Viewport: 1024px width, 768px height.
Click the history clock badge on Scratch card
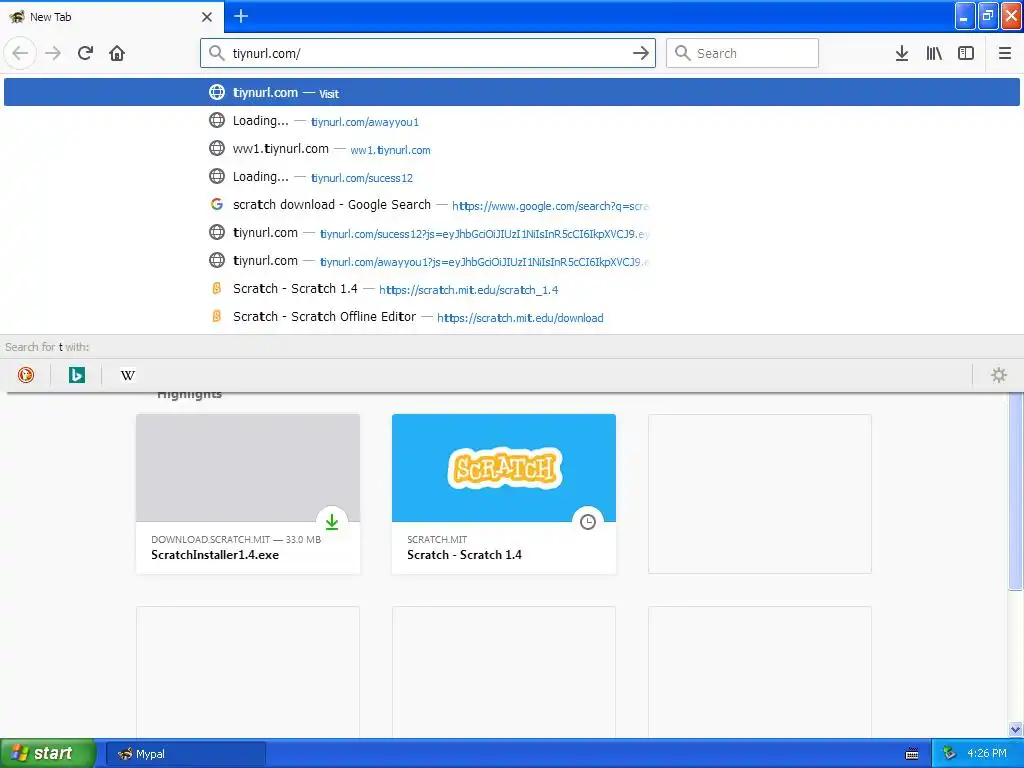tap(588, 522)
